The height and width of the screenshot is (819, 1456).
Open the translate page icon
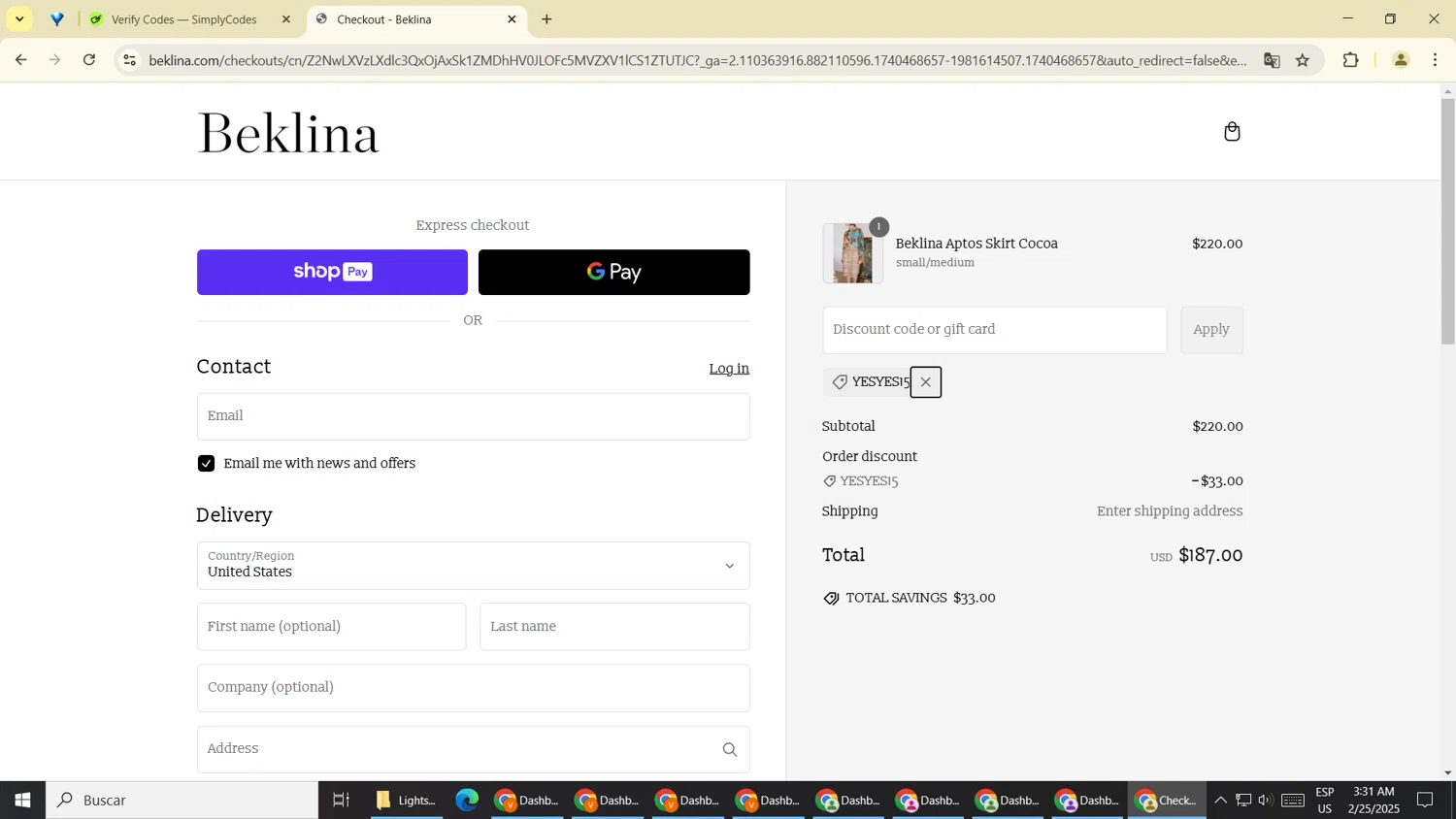pyautogui.click(x=1272, y=60)
